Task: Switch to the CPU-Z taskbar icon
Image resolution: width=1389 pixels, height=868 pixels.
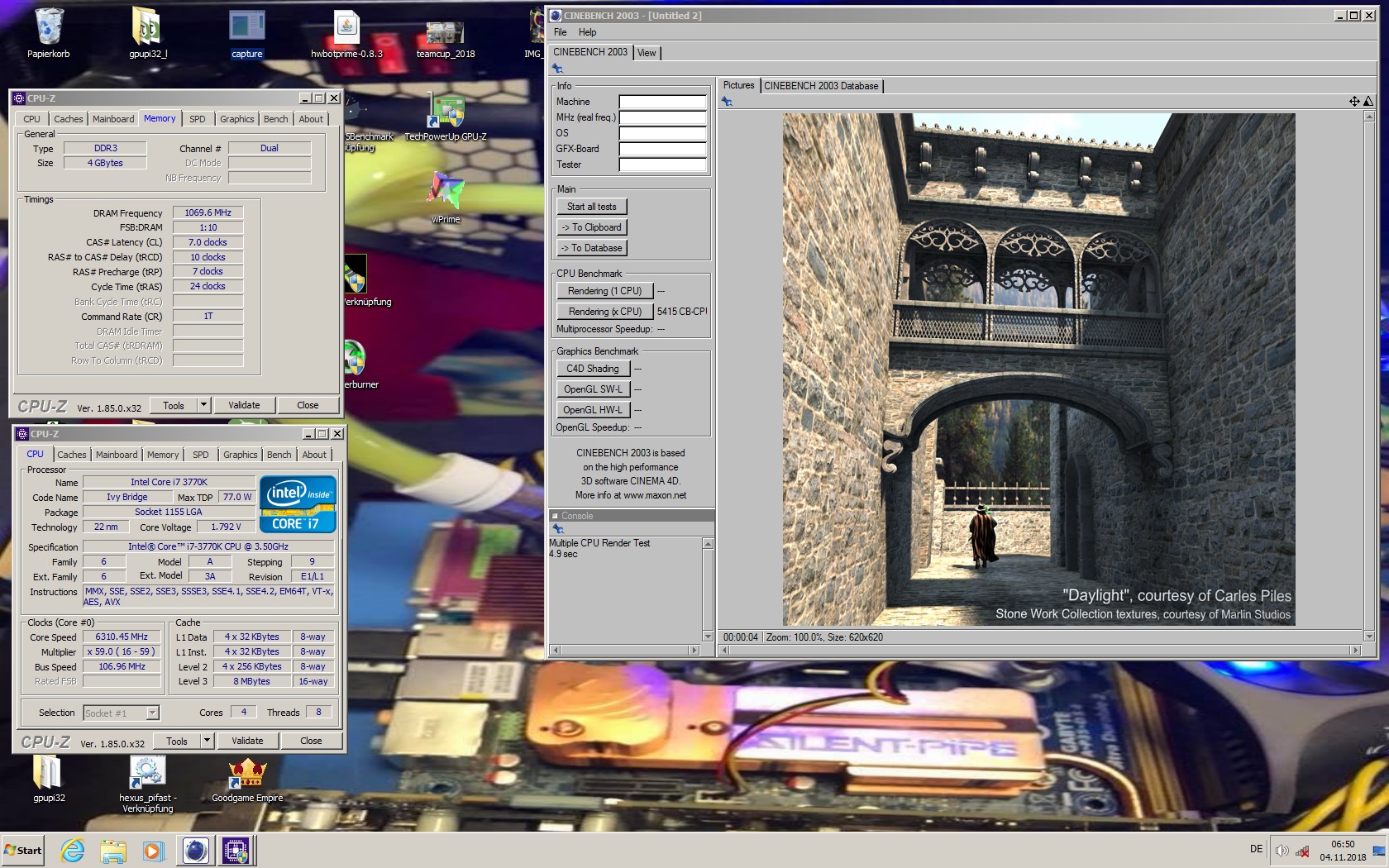Action: (236, 851)
